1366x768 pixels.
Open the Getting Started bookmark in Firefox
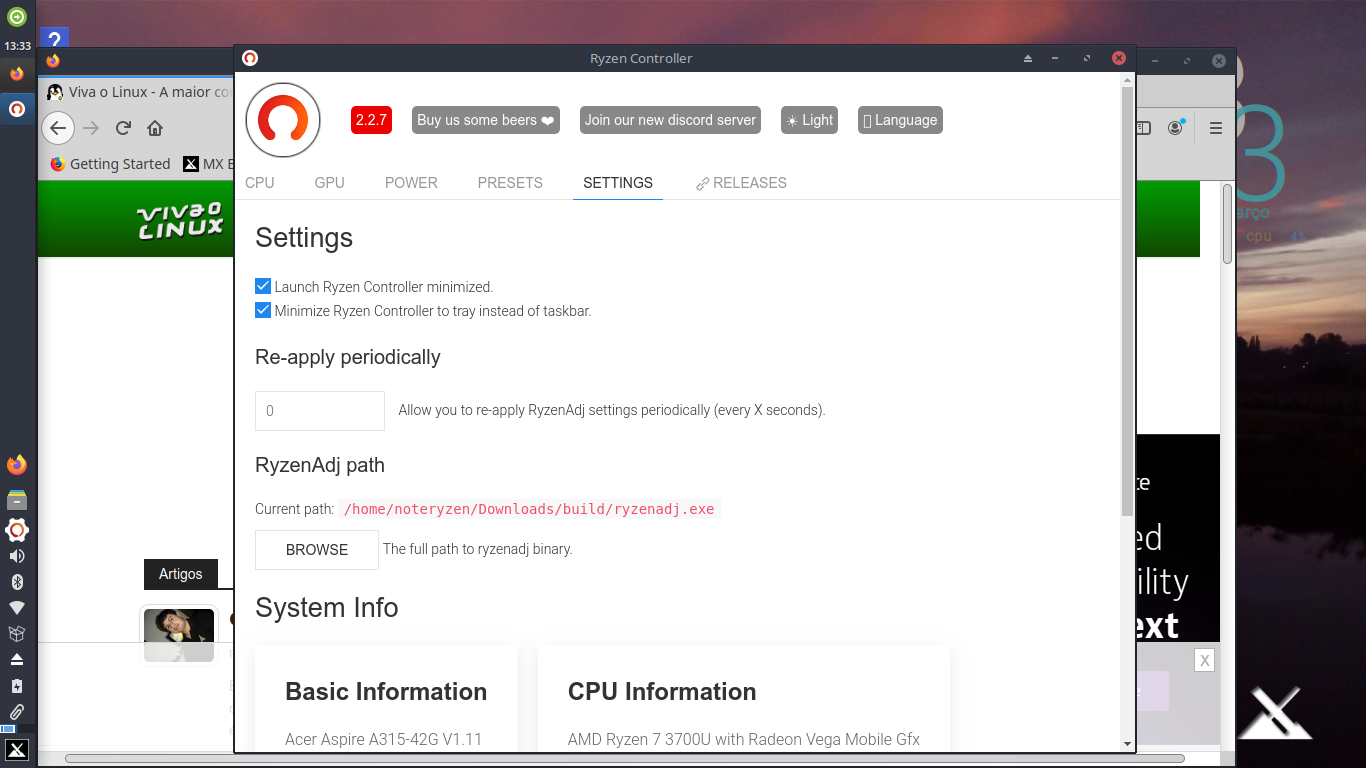pyautogui.click(x=110, y=164)
